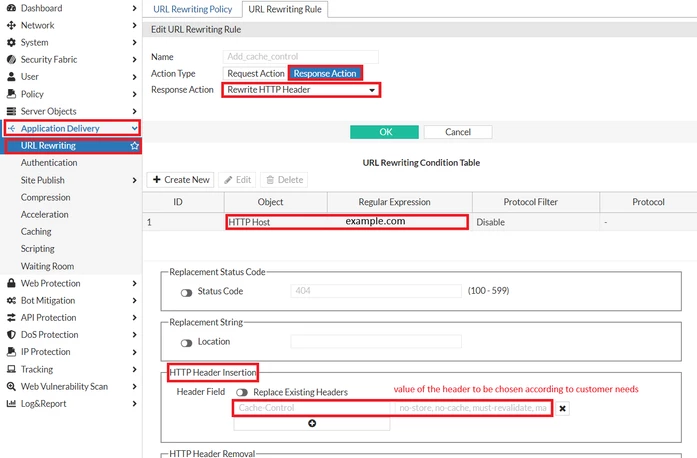Add another header field with plus icon
The height and width of the screenshot is (458, 697).
pyautogui.click(x=312, y=423)
